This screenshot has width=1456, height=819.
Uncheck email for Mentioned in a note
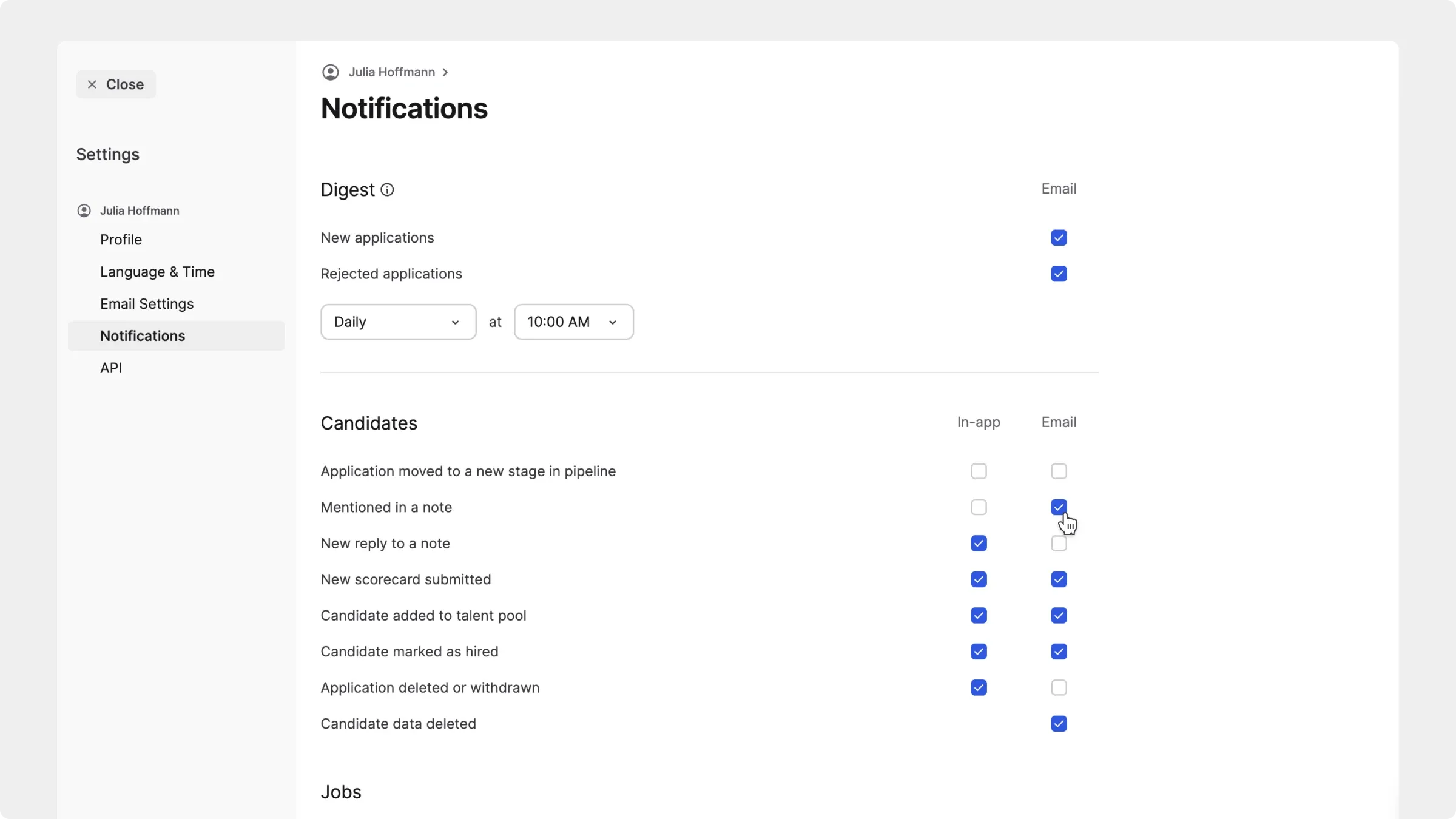pos(1059,507)
